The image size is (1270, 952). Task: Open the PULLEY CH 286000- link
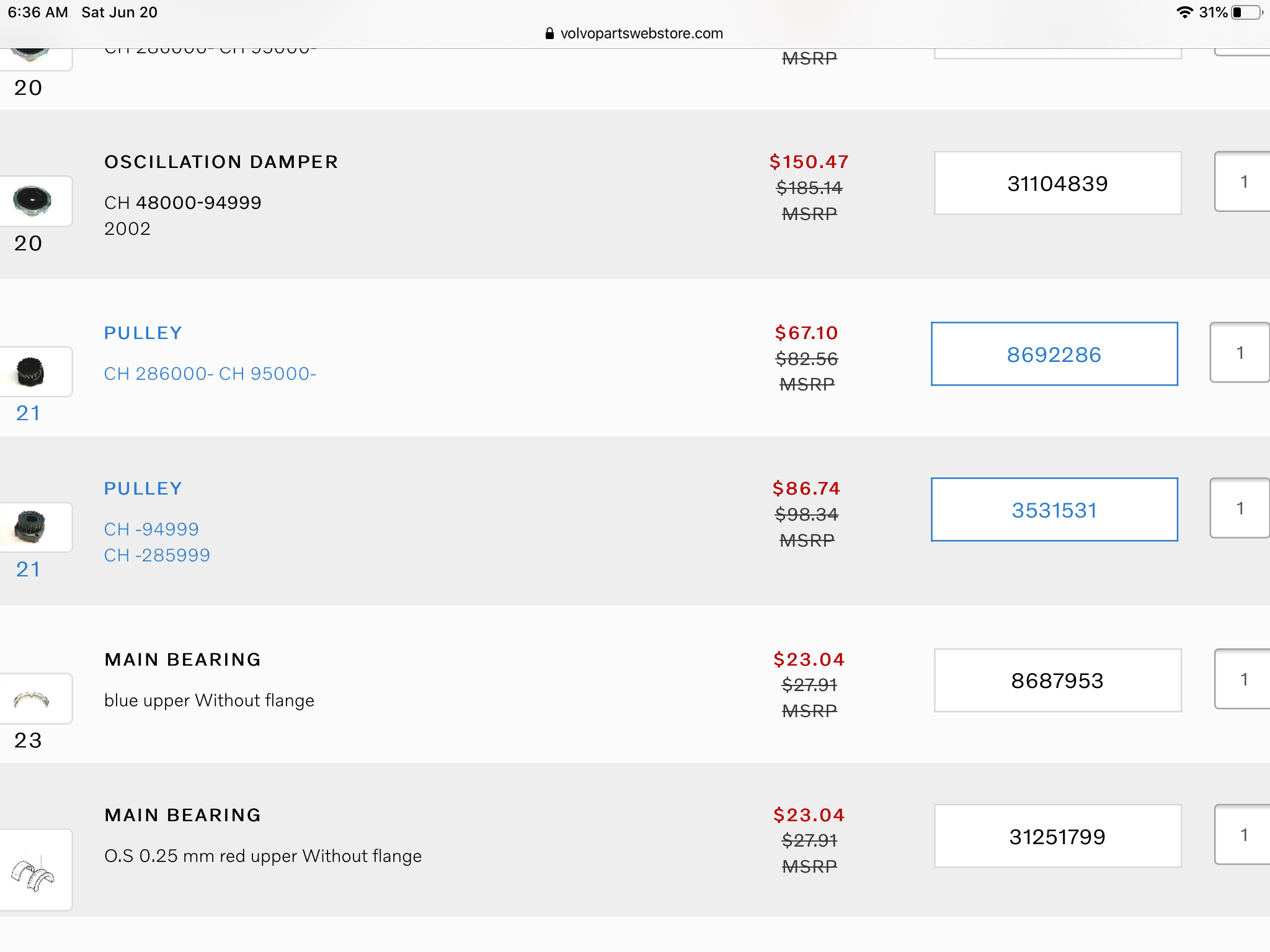tap(143, 333)
